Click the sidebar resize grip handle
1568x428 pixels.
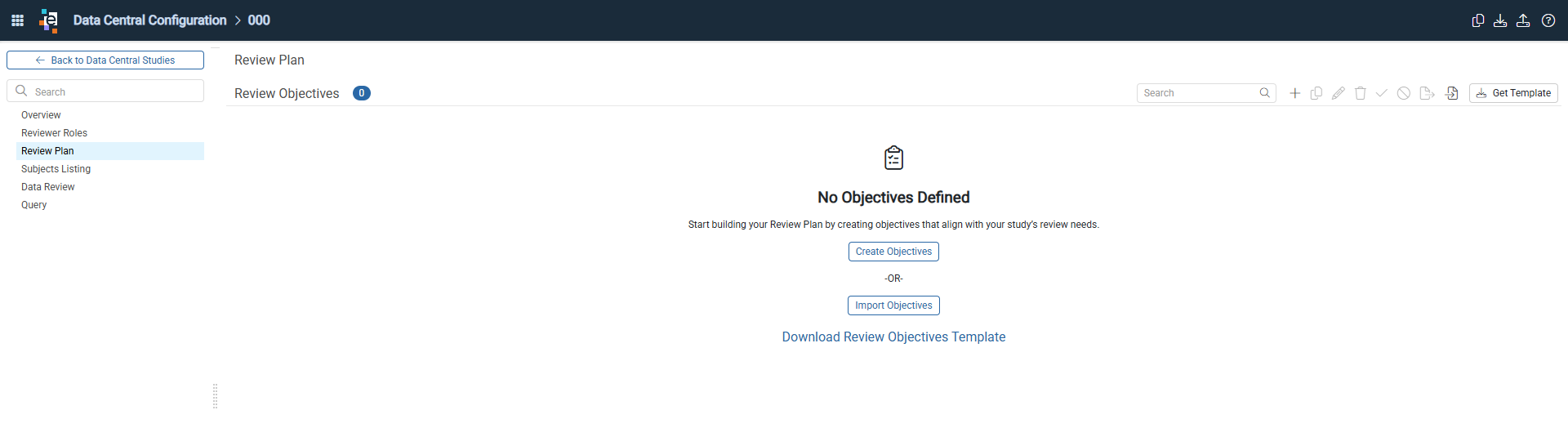tap(215, 396)
